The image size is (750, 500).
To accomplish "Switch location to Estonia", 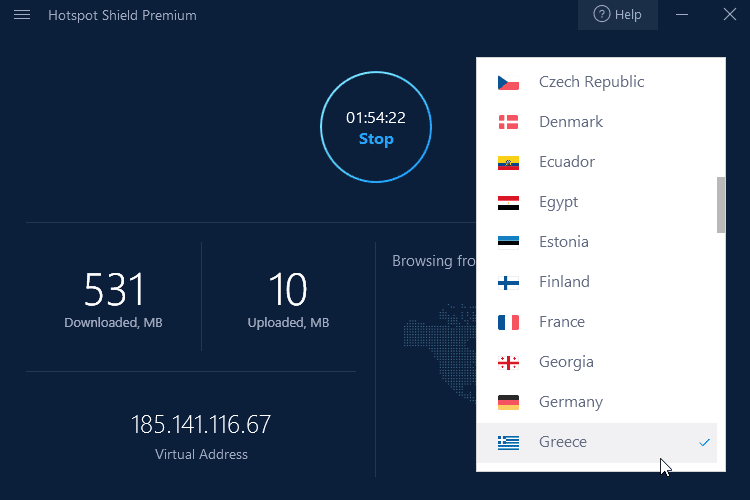I will point(596,242).
